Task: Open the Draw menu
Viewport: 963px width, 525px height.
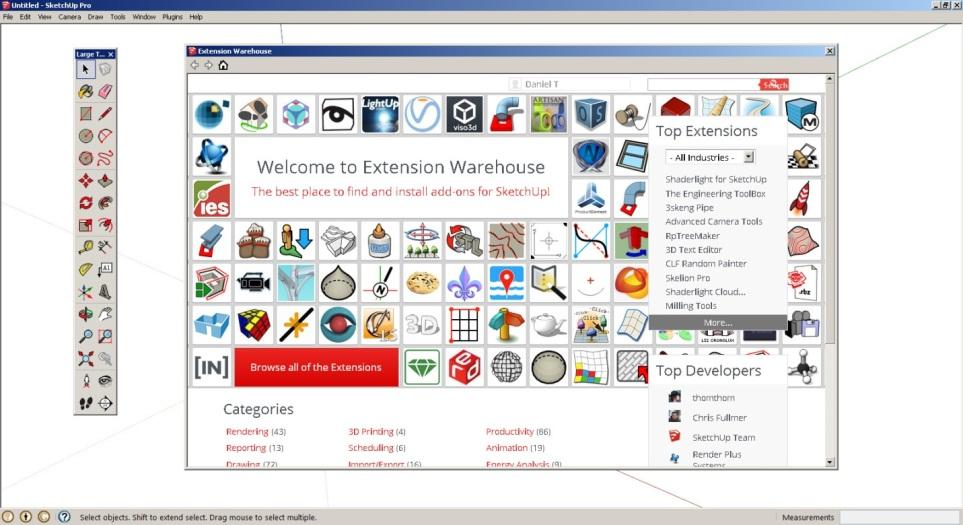Action: (x=95, y=17)
